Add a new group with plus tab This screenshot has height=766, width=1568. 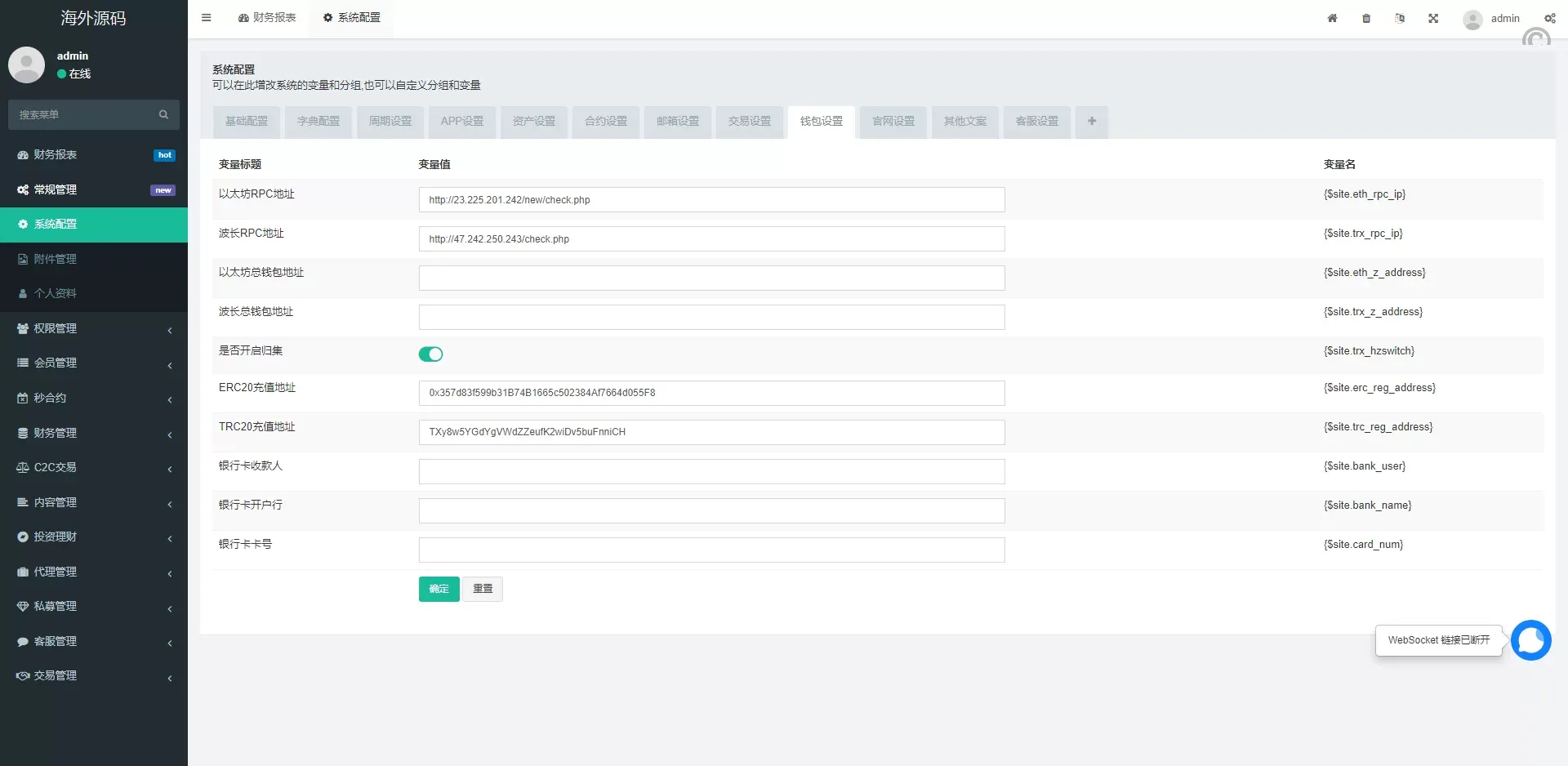1092,122
